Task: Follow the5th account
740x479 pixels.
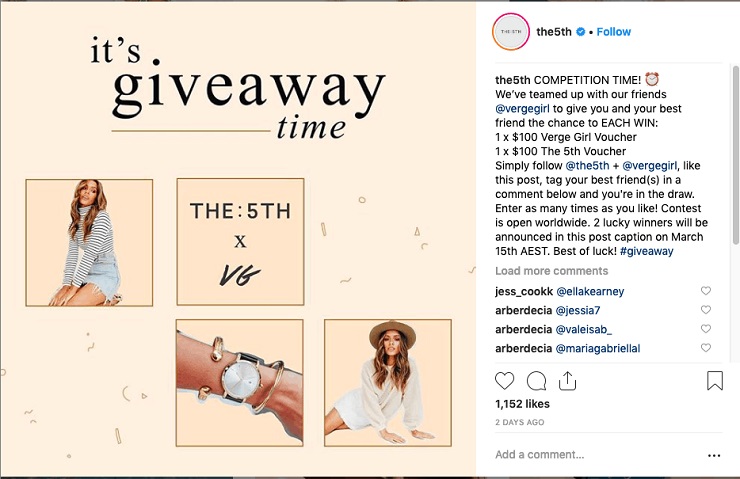Action: tap(614, 32)
